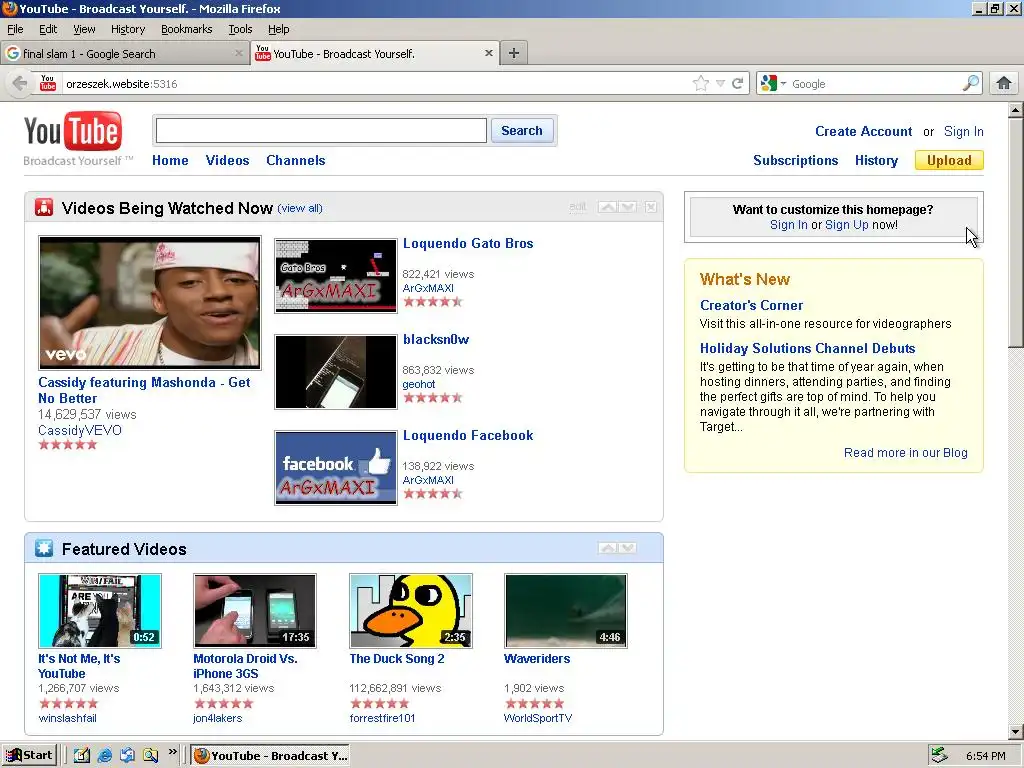Click the YouTube site icon in address bar
The image size is (1024, 768).
click(x=48, y=84)
